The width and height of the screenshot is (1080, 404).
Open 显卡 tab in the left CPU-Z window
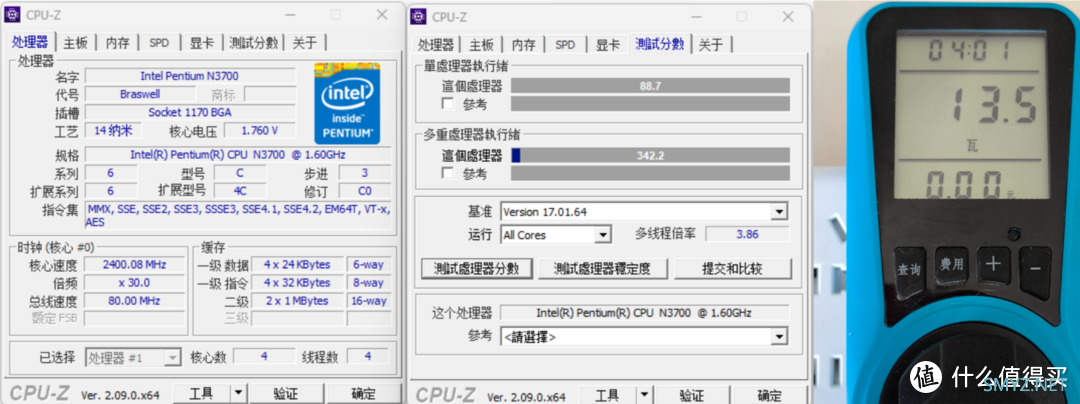pos(202,43)
